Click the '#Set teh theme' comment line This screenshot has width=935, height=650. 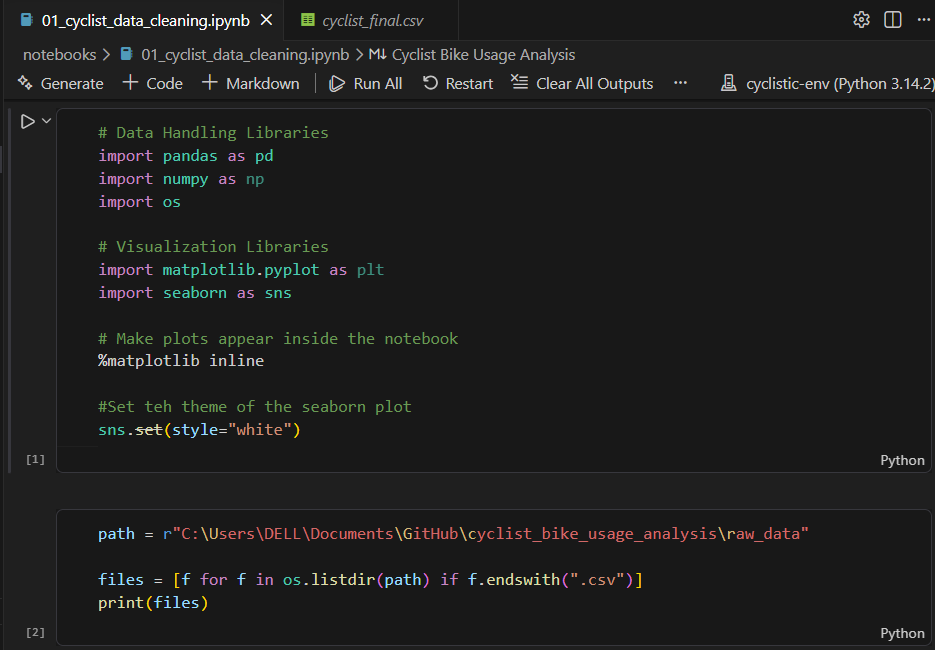coord(255,407)
